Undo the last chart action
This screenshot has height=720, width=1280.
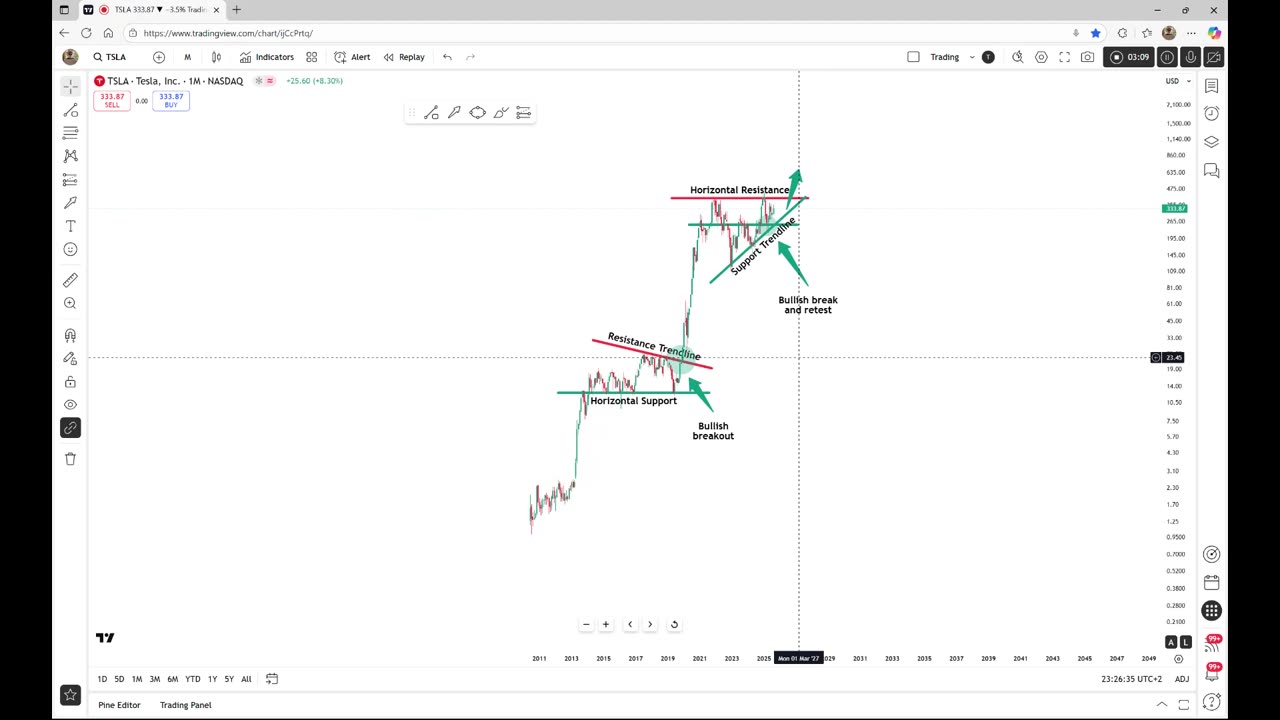coord(447,57)
